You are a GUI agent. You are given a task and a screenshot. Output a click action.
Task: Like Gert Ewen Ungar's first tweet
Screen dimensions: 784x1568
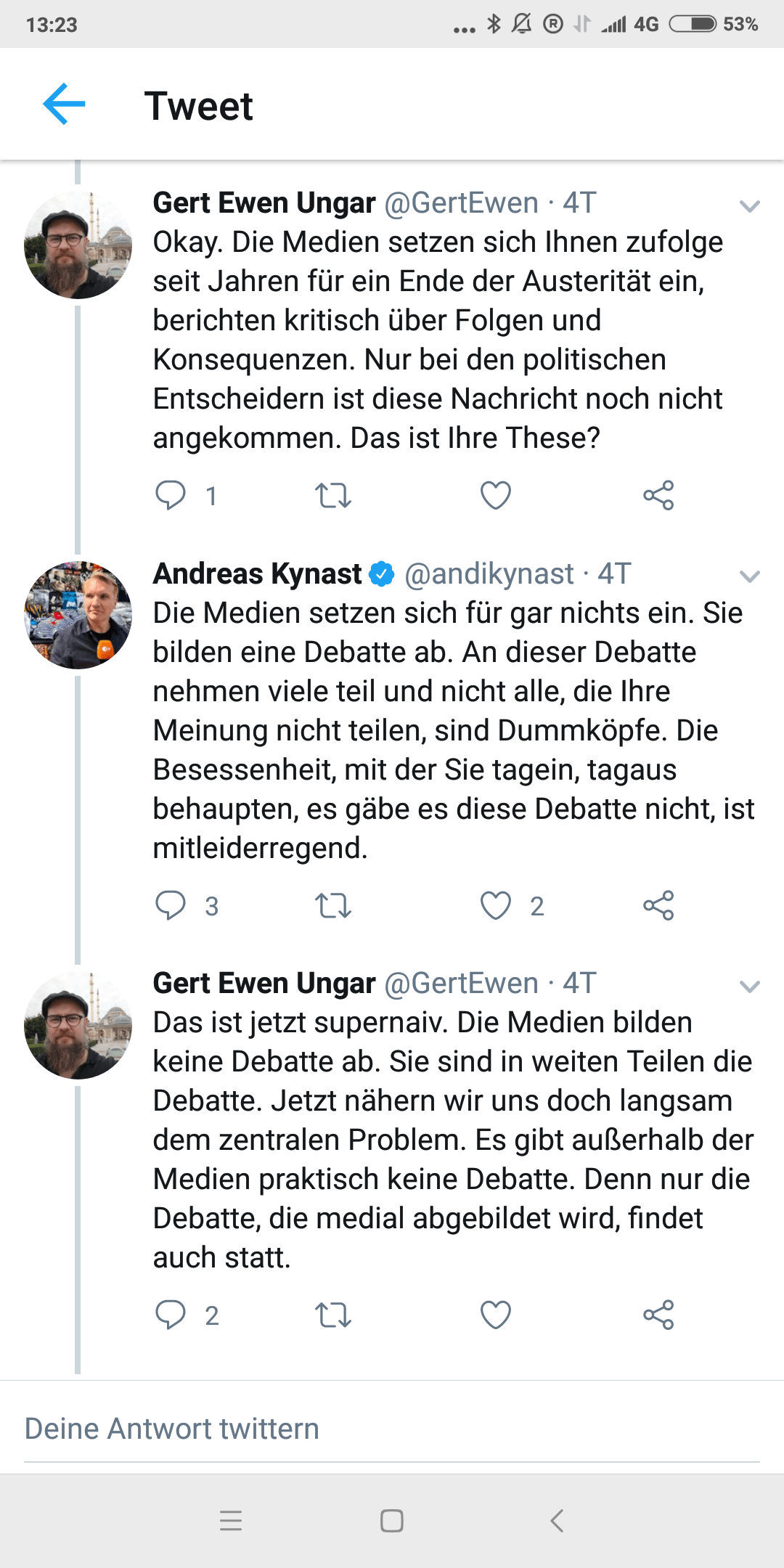pos(496,495)
